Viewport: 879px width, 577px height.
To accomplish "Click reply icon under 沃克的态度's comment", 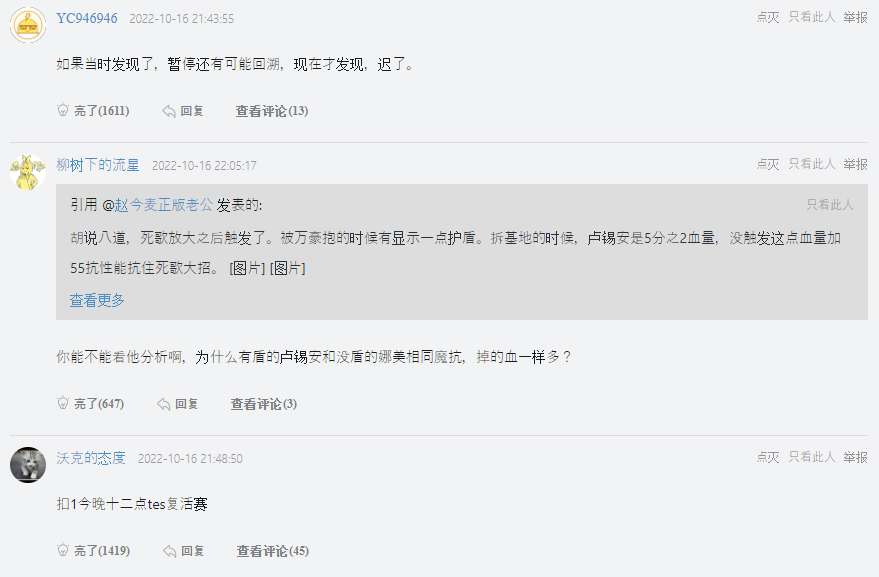I will tap(169, 551).
